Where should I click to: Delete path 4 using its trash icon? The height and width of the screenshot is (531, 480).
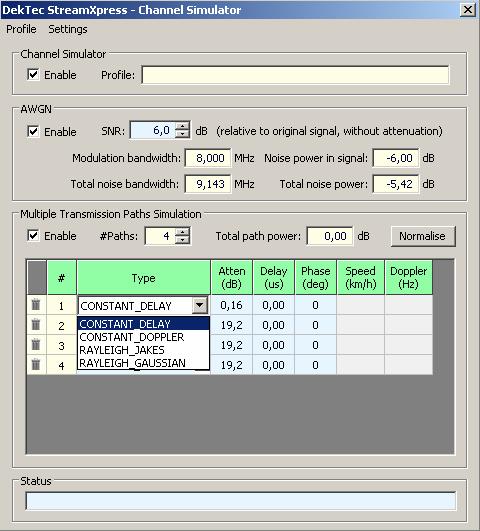36,365
